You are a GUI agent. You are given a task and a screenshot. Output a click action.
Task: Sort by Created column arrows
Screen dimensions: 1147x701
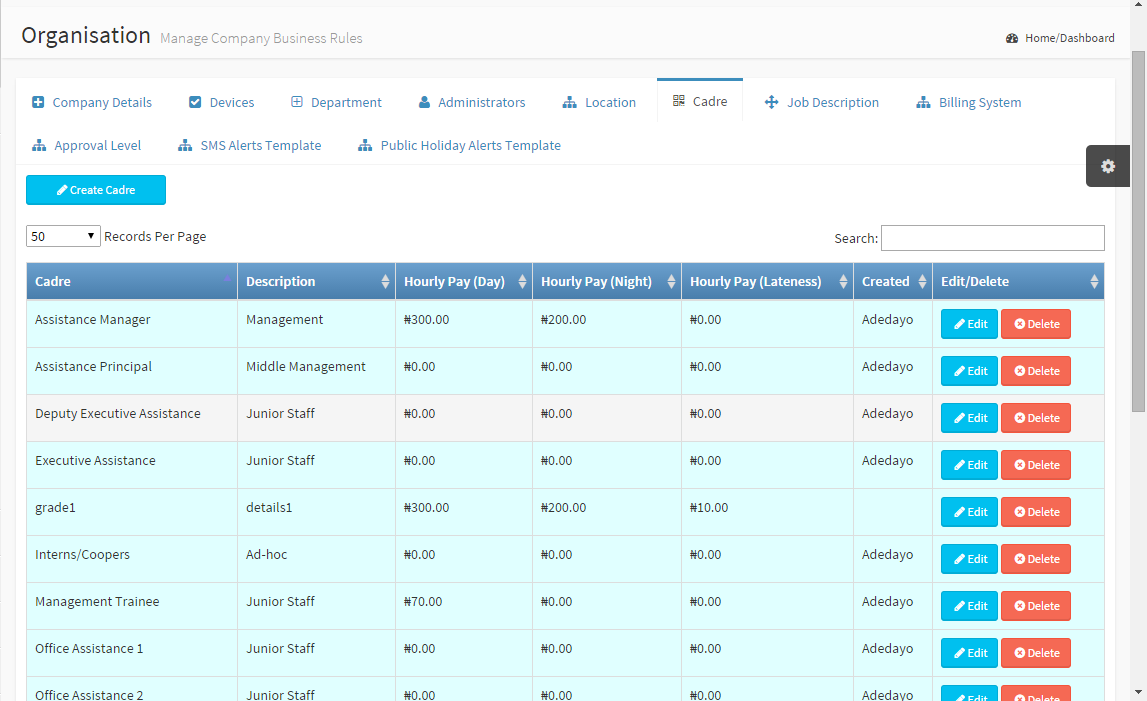921,282
